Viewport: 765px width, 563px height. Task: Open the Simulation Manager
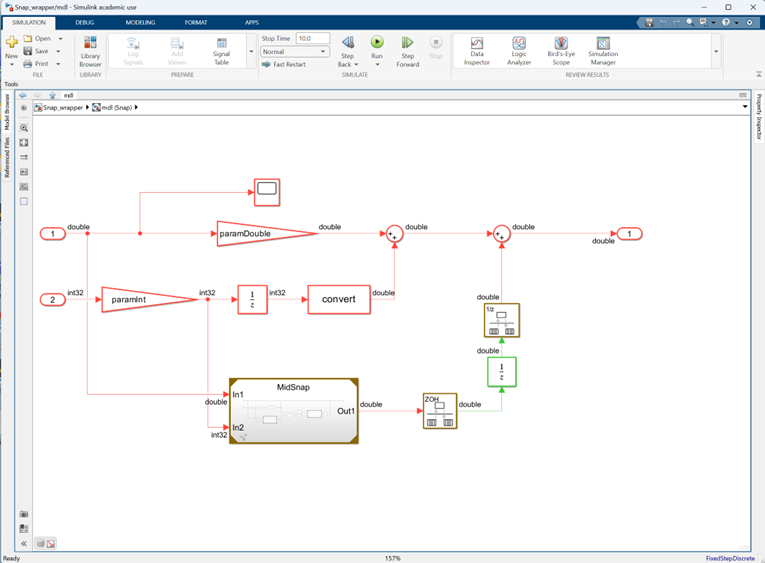coord(603,50)
